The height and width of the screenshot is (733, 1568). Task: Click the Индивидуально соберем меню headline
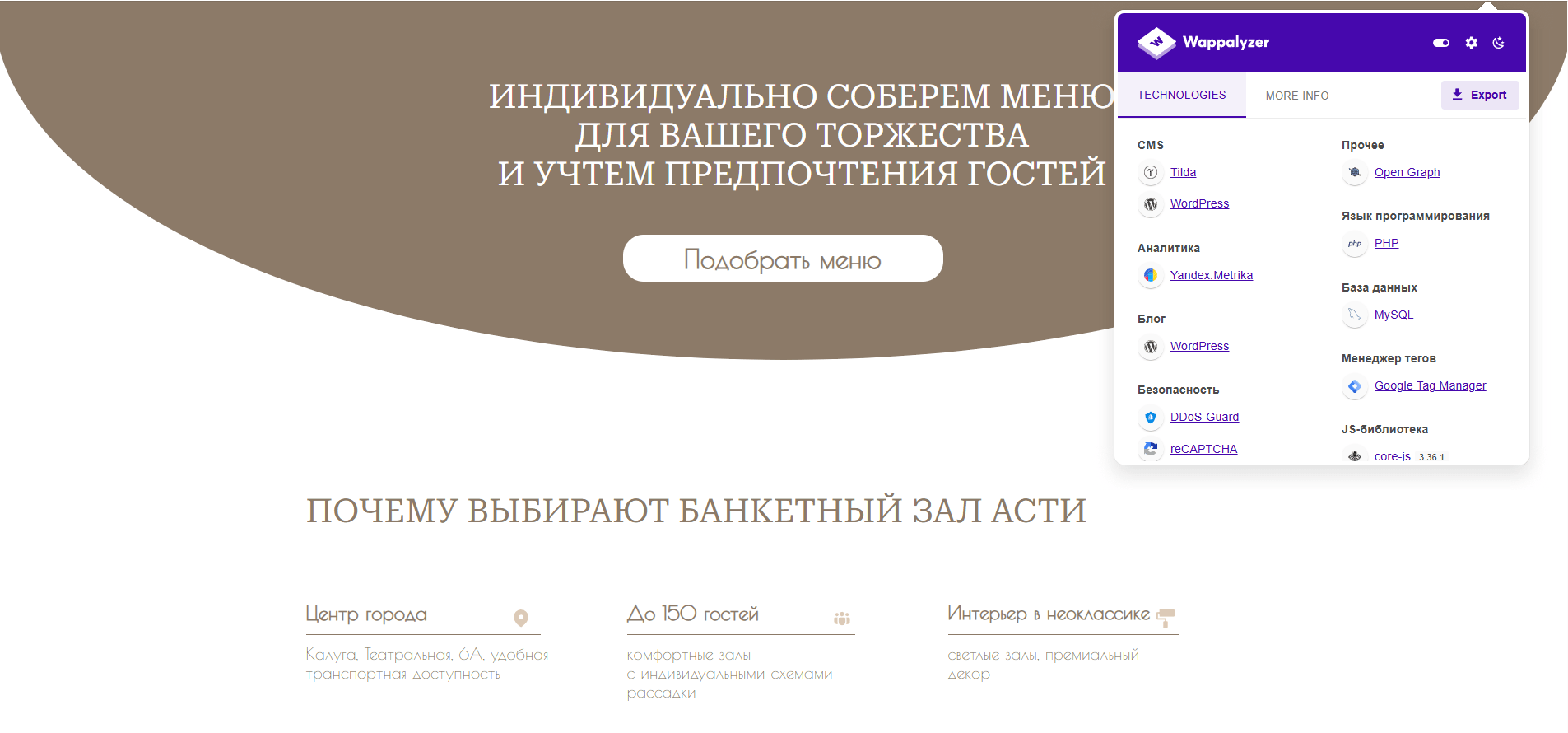[x=803, y=134]
